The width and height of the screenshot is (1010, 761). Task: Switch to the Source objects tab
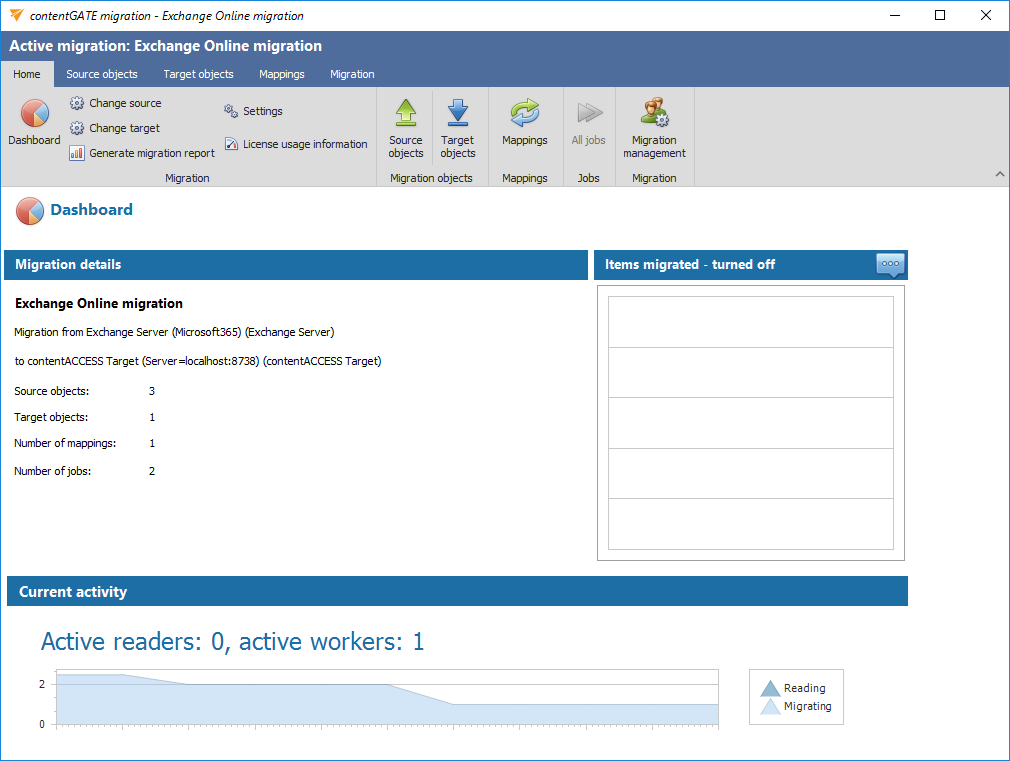tap(102, 74)
